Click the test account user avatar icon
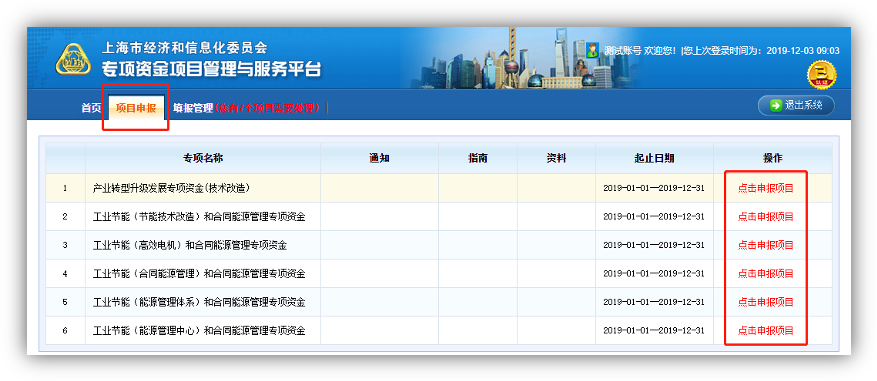Screen dimensions: 877x381 click(x=593, y=50)
